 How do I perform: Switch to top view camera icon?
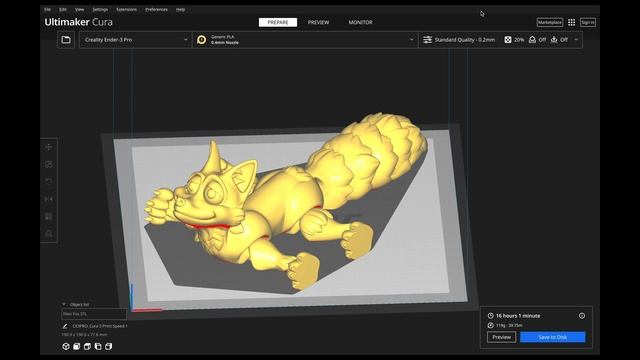87,346
